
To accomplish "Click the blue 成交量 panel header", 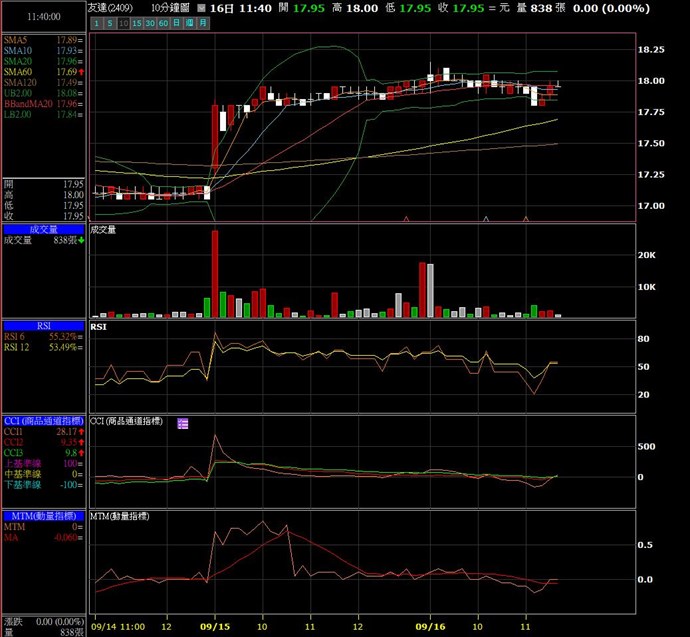I will (42, 229).
